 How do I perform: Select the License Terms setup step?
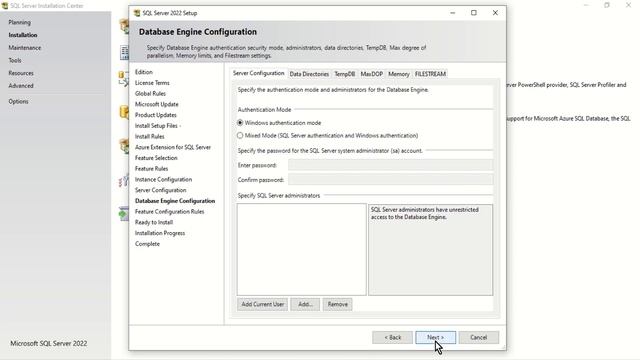point(152,82)
